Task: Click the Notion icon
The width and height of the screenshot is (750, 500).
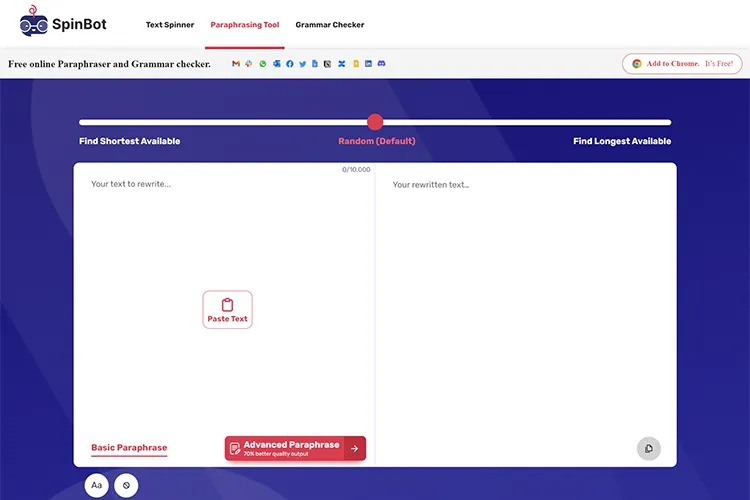Action: 327,64
